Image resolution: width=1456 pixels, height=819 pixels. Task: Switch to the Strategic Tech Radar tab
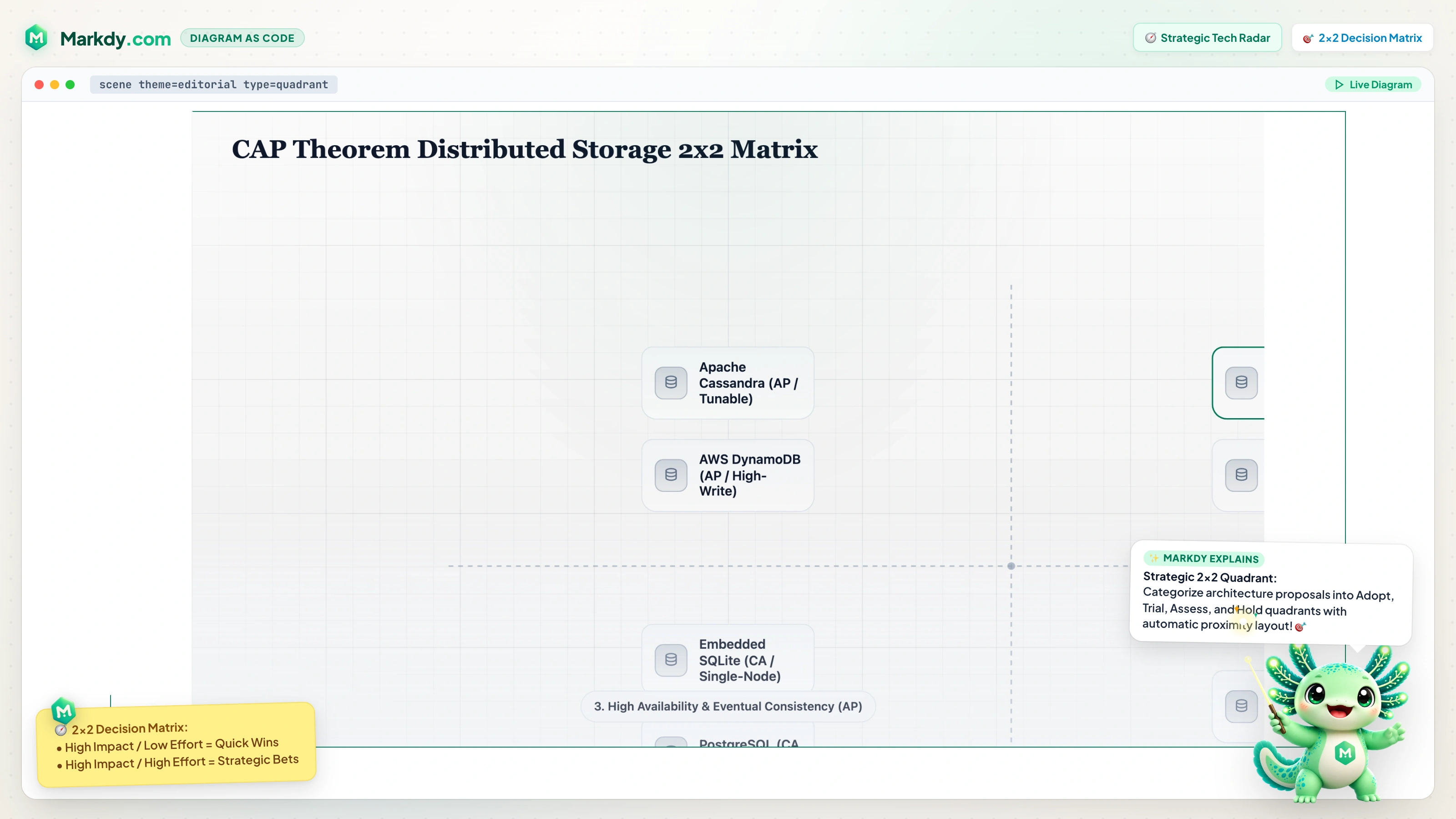pos(1207,38)
